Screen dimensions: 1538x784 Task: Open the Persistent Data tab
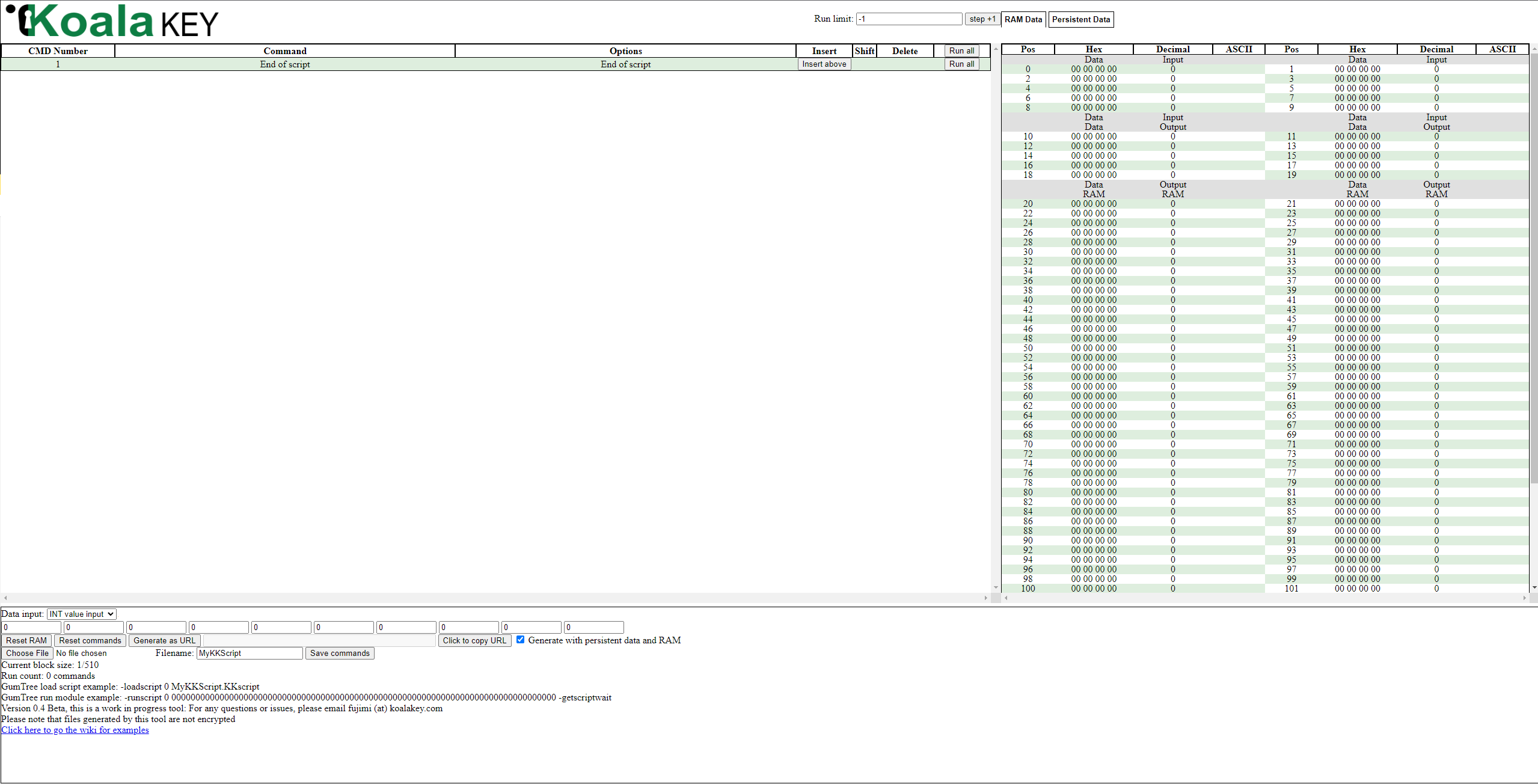pyautogui.click(x=1080, y=19)
